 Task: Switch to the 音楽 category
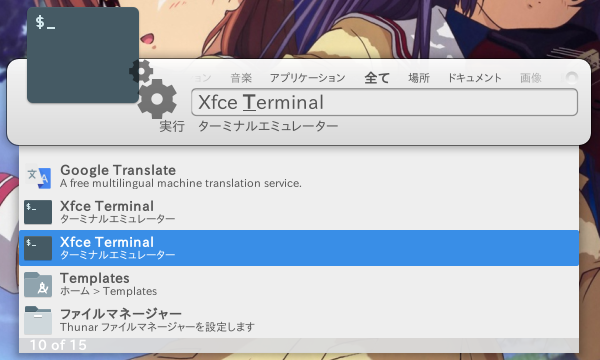(x=241, y=78)
